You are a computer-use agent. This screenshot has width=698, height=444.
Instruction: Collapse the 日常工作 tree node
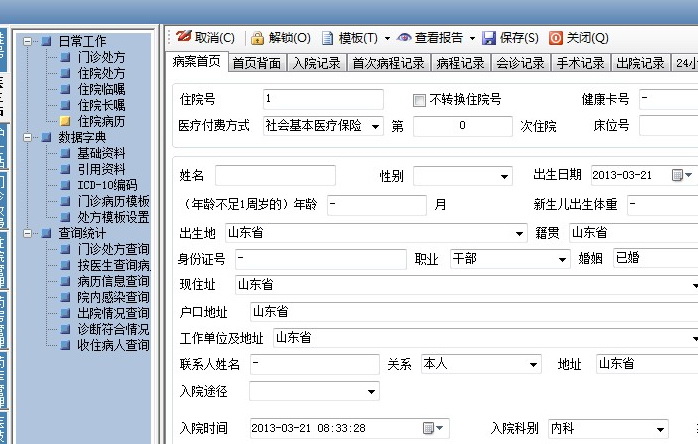[x=28, y=41]
